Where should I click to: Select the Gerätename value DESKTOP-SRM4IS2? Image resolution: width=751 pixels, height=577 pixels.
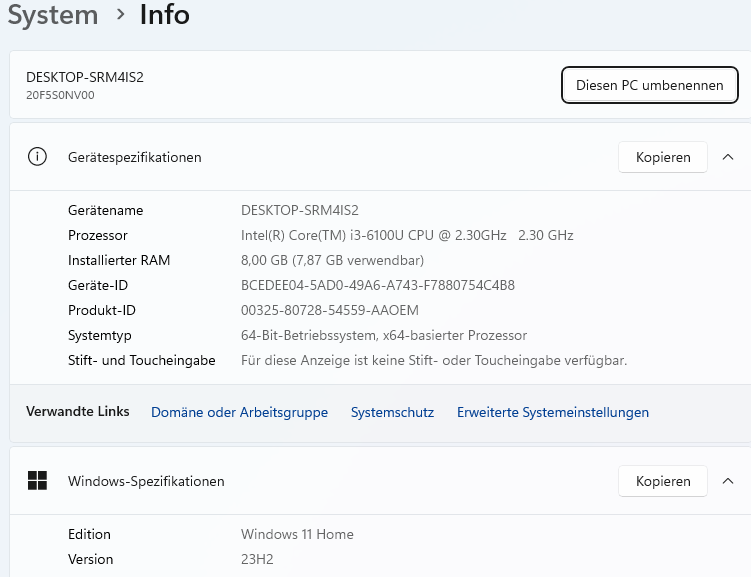pyautogui.click(x=300, y=210)
